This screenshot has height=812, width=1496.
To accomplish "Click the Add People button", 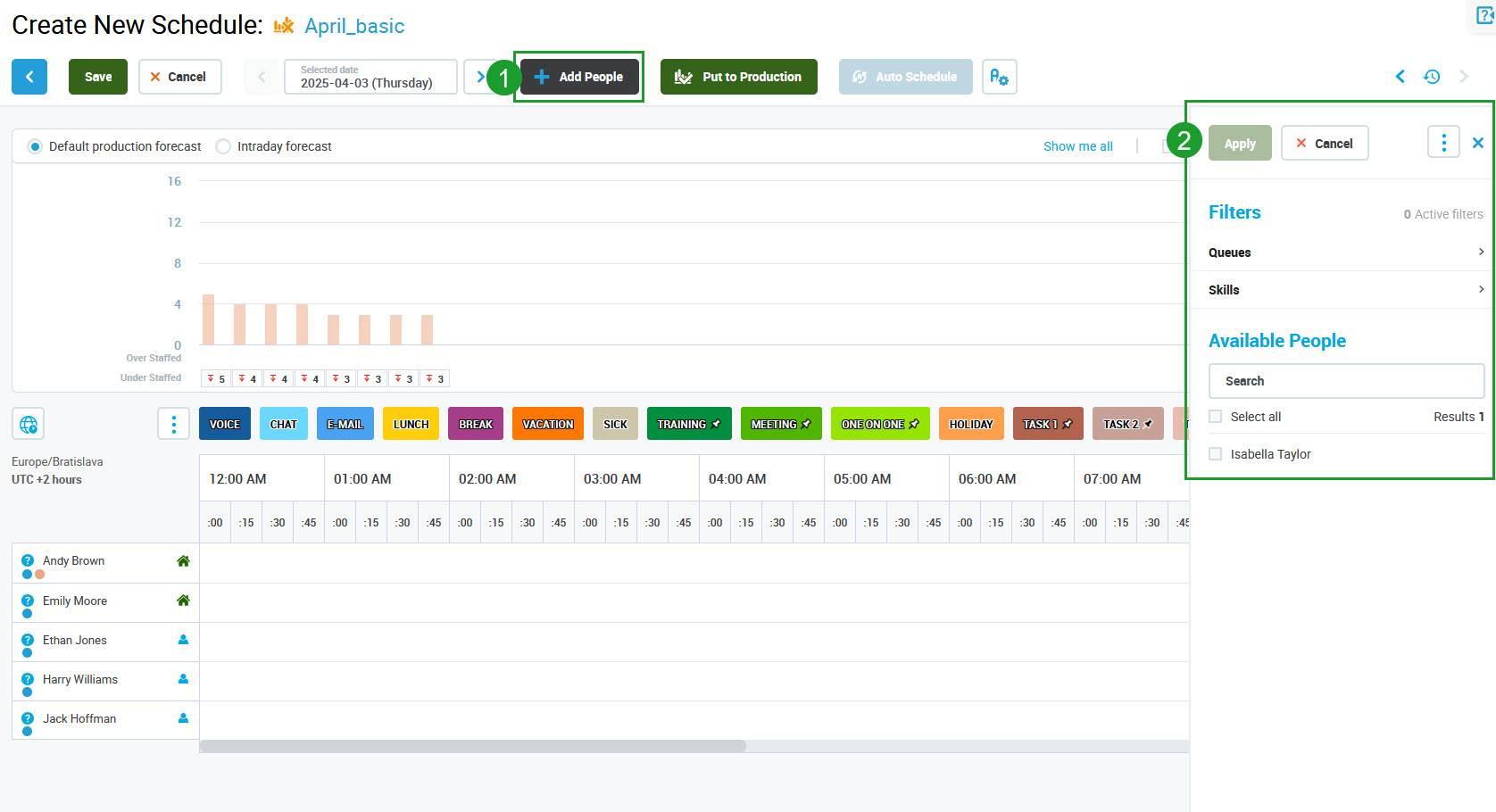I will click(x=579, y=77).
